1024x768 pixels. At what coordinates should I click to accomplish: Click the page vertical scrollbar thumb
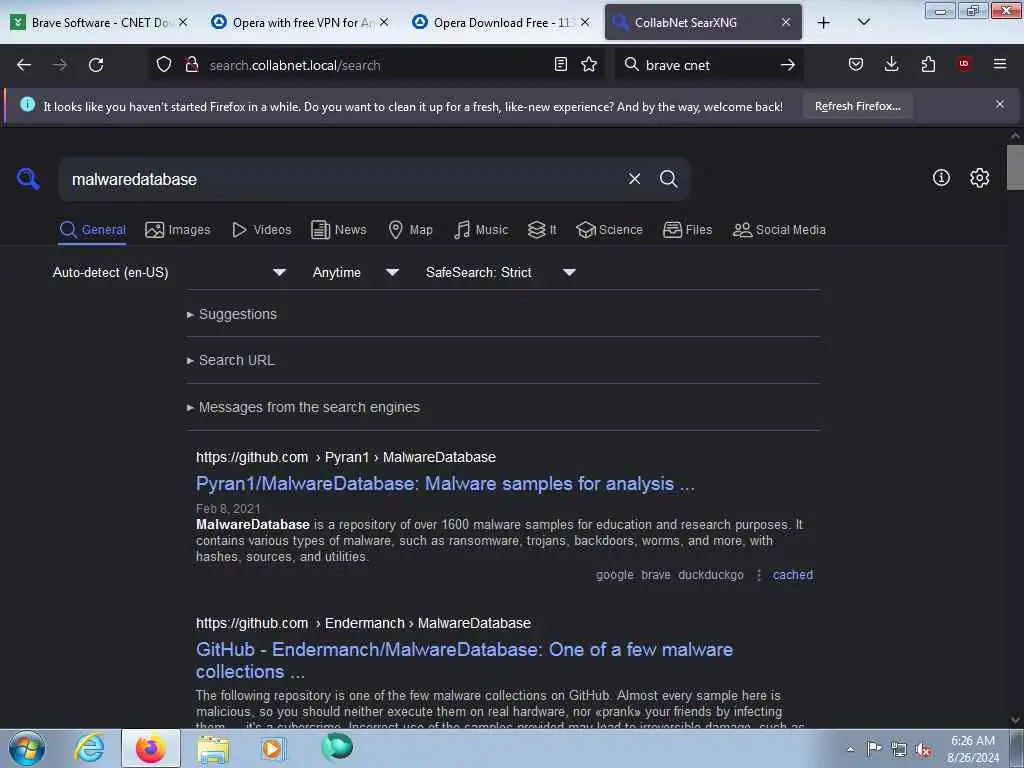click(1015, 167)
